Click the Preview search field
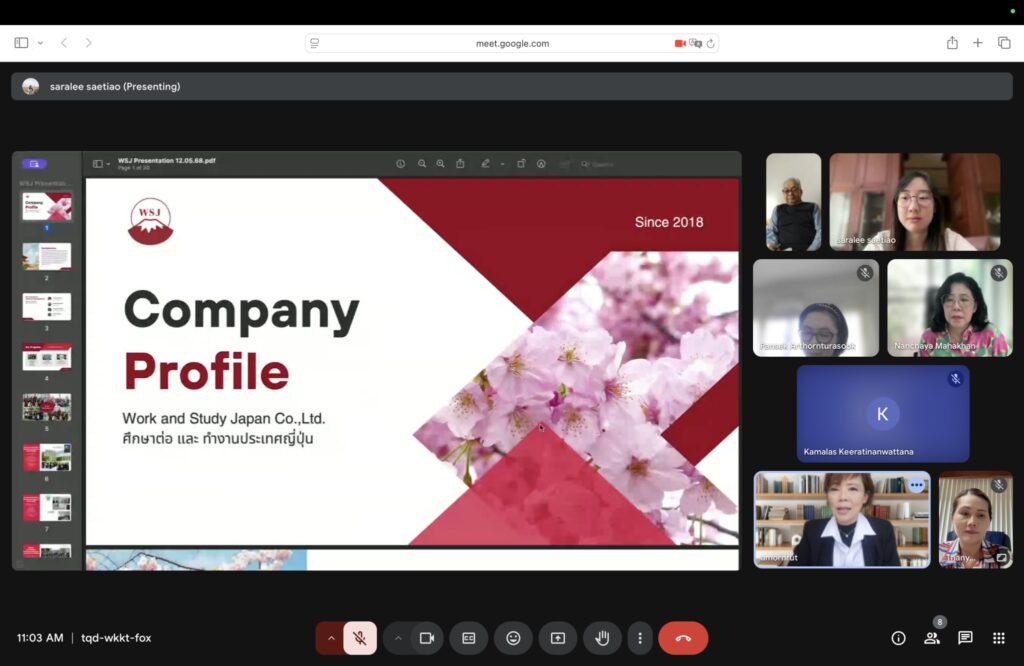This screenshot has height=666, width=1024. (x=598, y=165)
